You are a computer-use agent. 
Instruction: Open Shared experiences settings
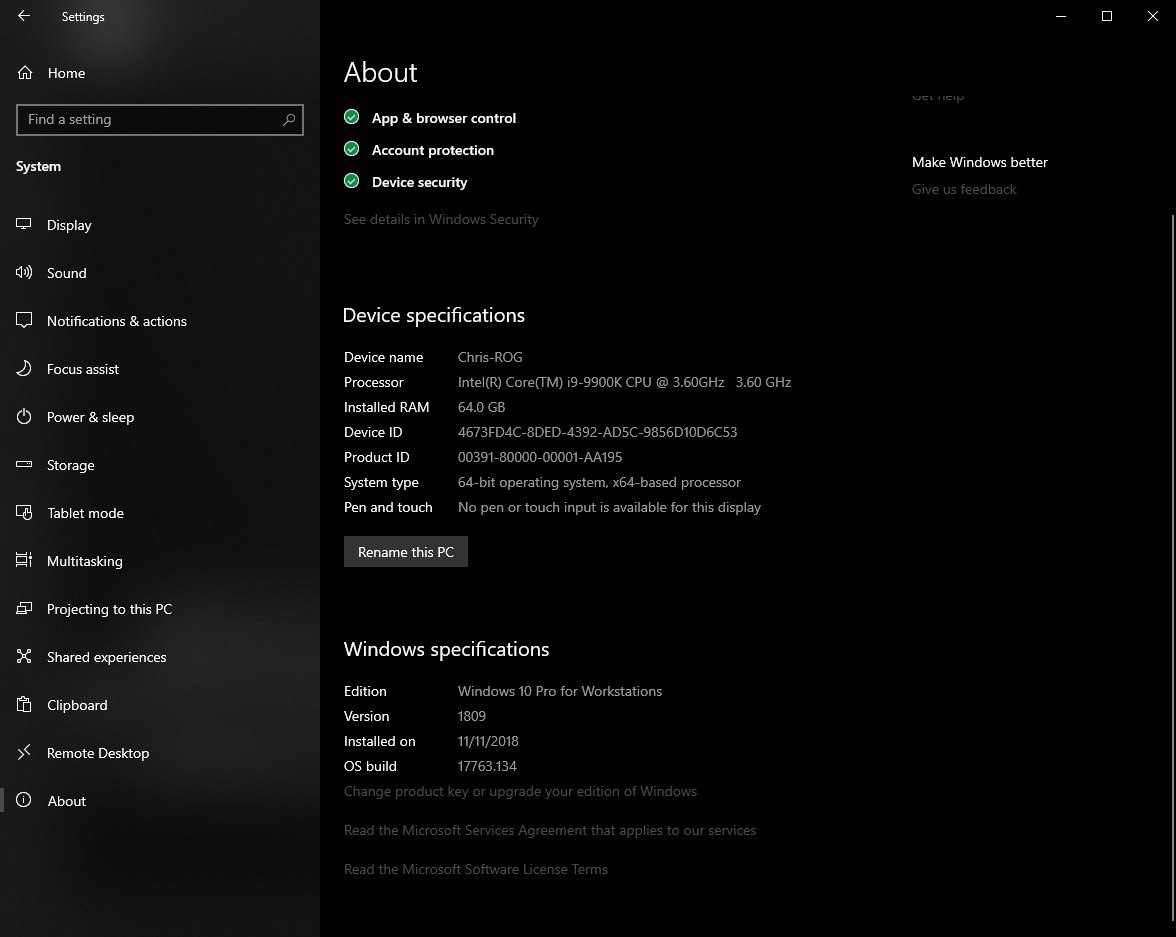106,657
